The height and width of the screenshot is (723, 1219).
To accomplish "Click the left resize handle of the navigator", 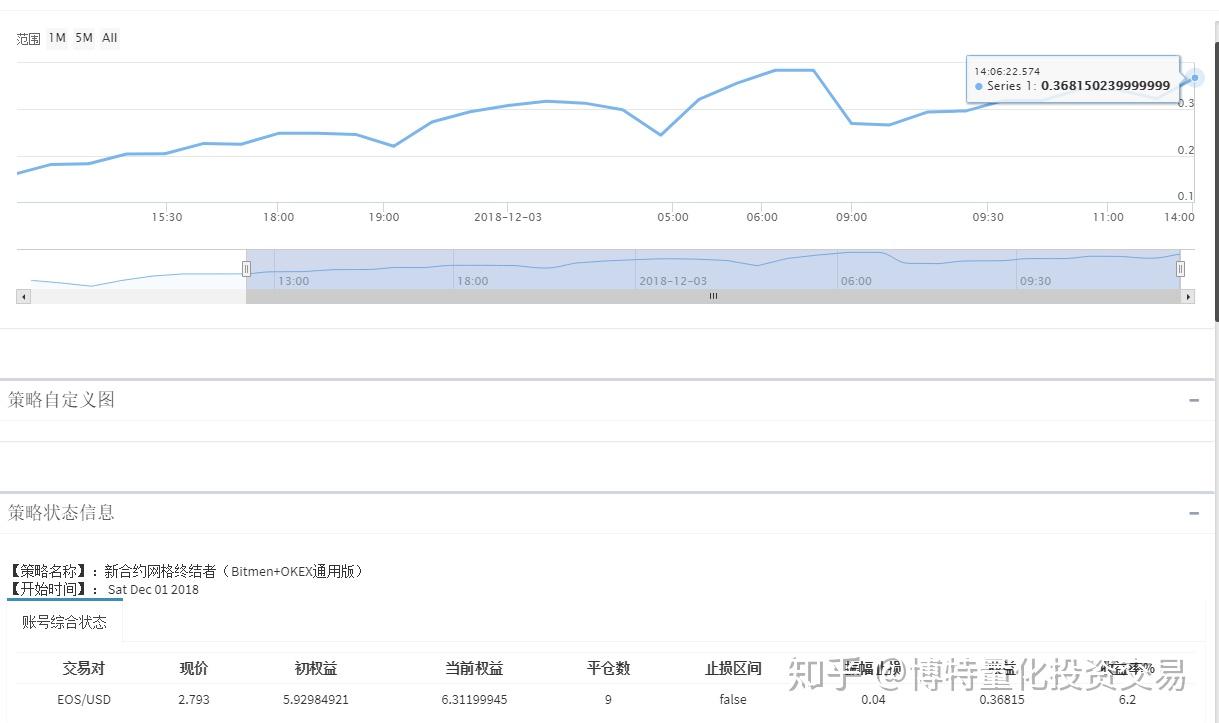I will click(247, 268).
